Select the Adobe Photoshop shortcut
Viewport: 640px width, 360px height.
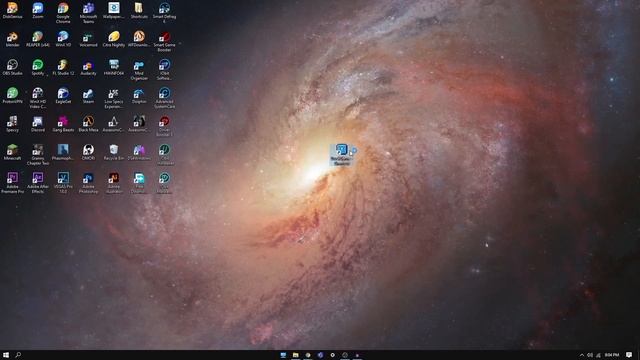point(88,182)
